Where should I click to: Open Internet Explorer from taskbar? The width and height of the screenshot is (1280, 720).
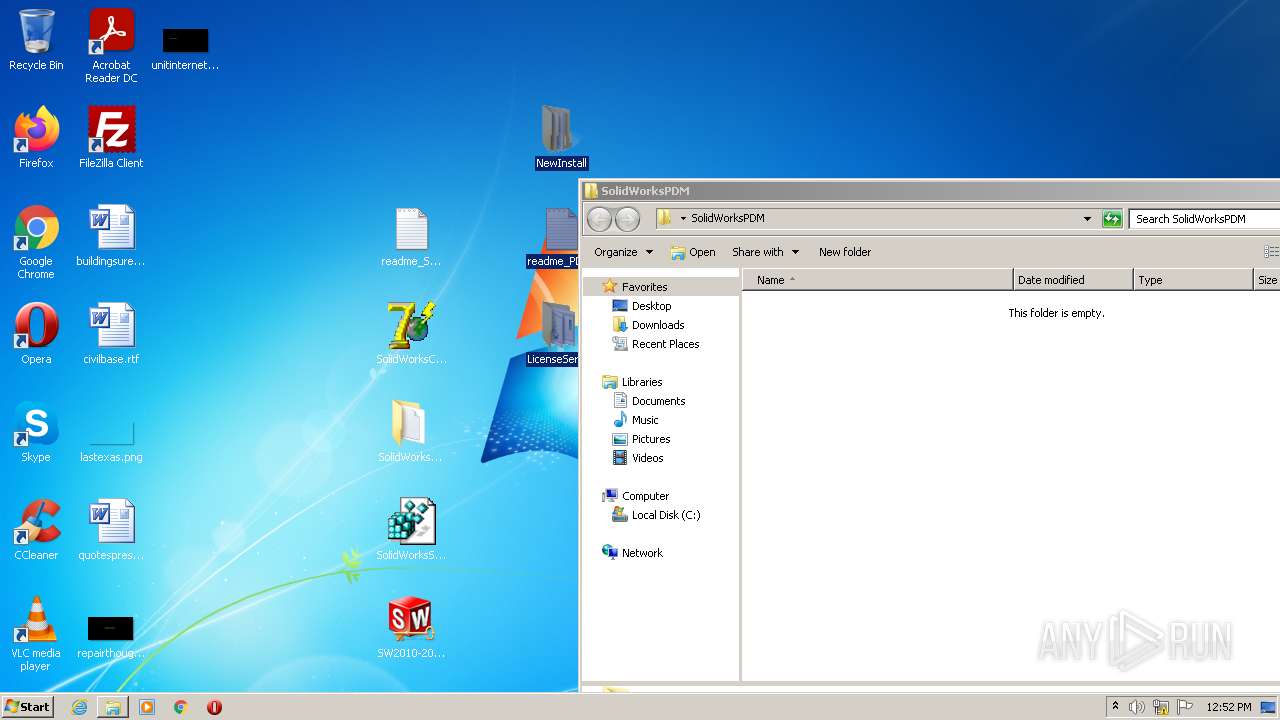(x=79, y=707)
